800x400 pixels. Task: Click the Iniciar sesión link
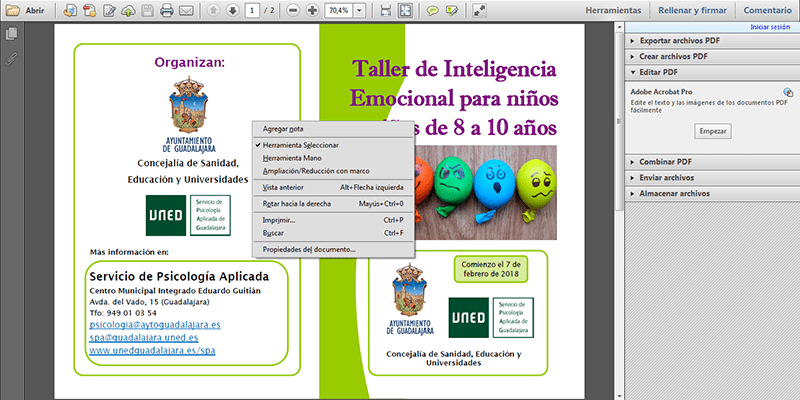[770, 28]
